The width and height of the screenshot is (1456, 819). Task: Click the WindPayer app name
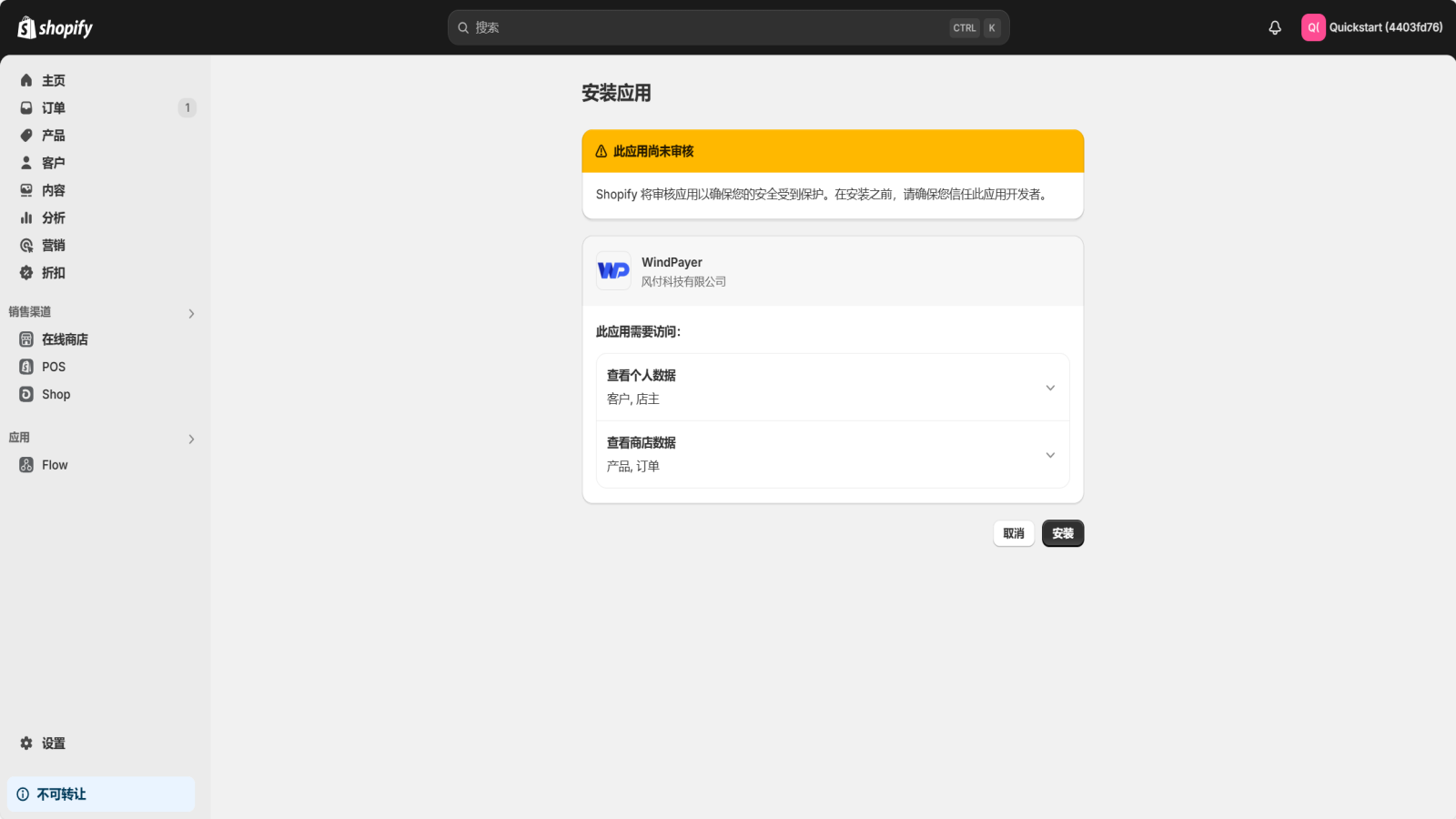click(672, 262)
